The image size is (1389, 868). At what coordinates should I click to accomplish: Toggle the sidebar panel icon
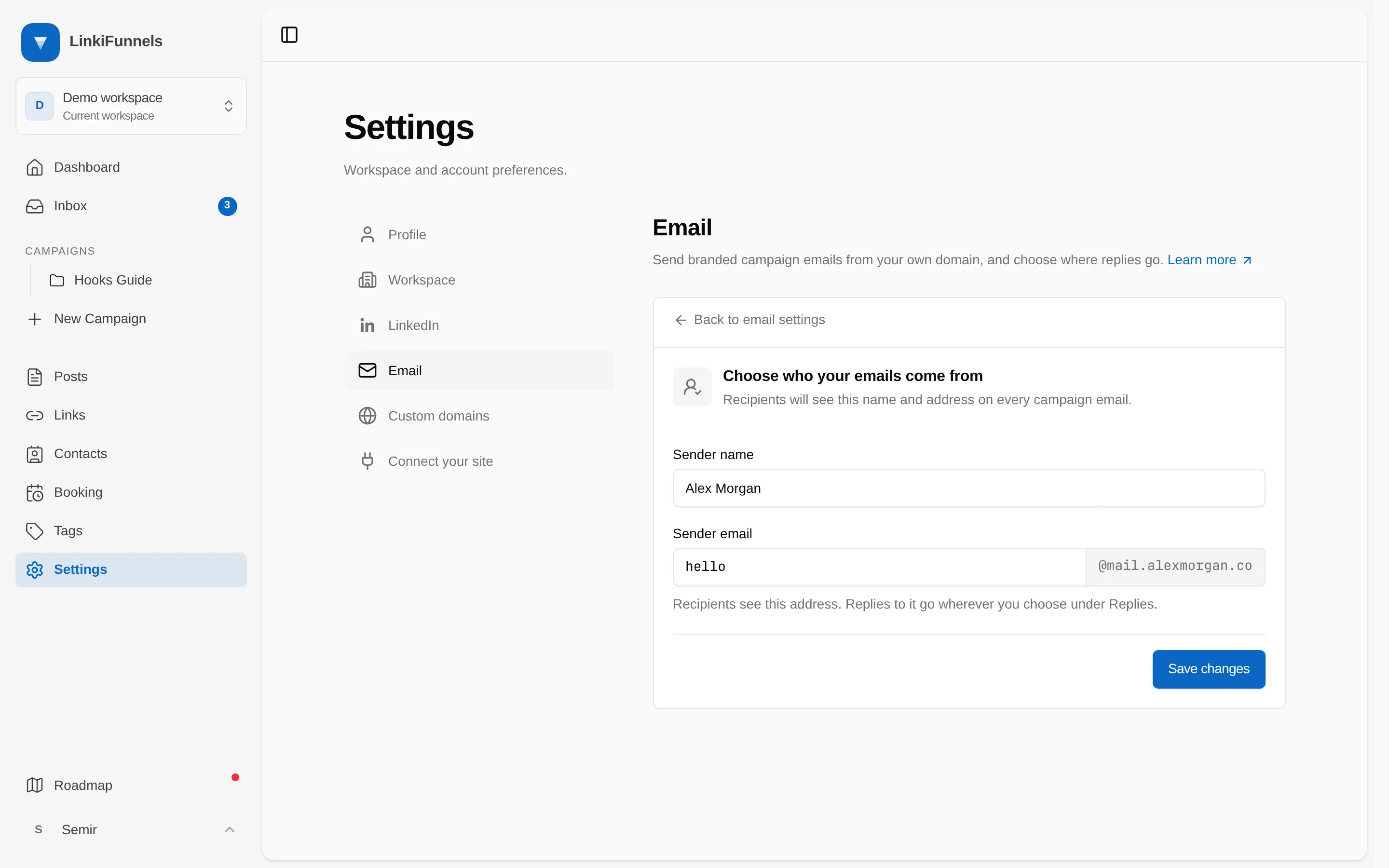289,35
